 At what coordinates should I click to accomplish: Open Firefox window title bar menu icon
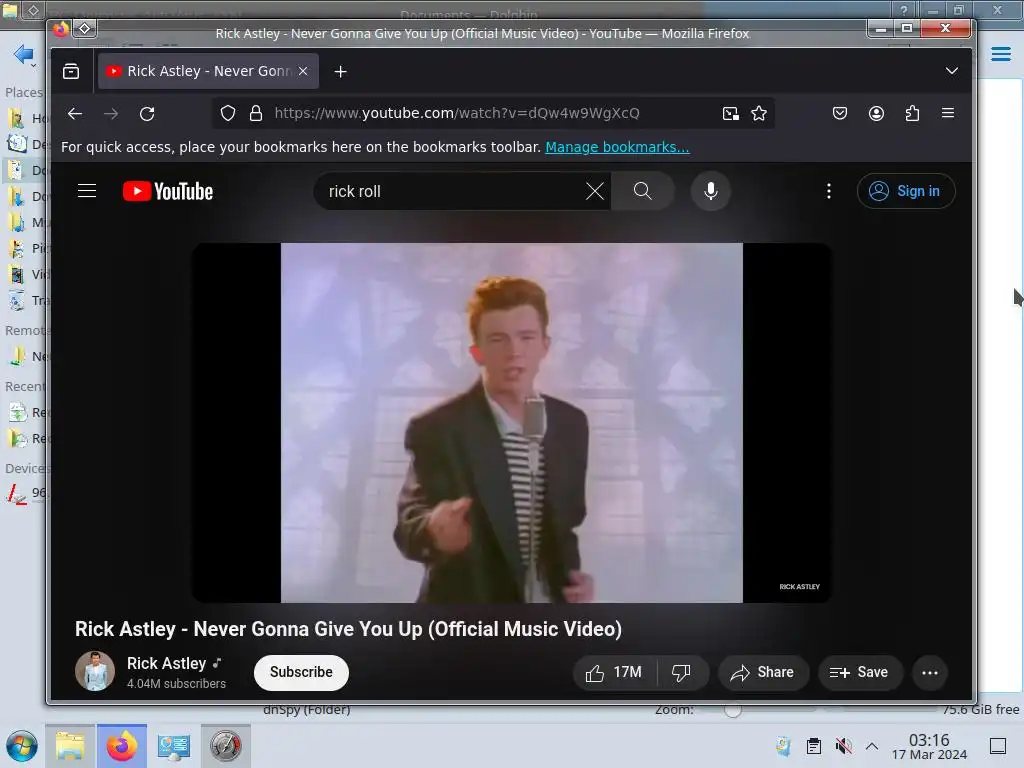[x=84, y=28]
